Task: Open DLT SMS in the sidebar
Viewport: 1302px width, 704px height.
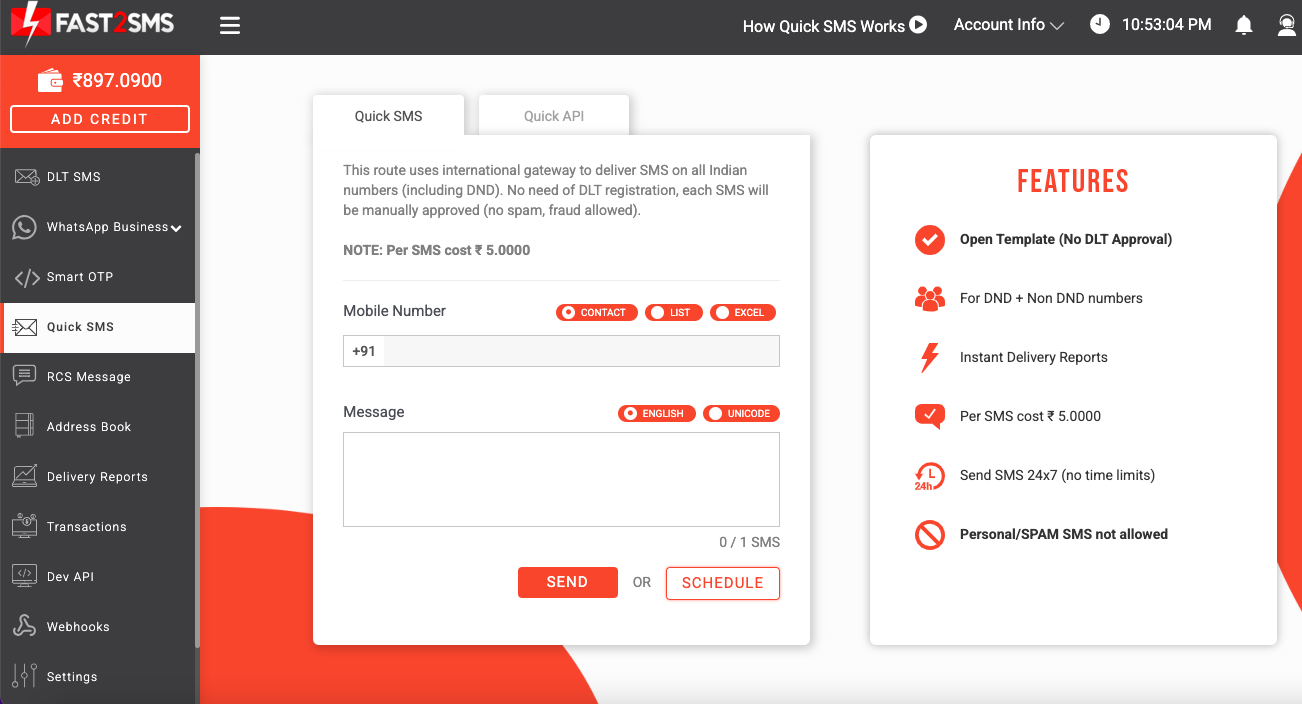Action: tap(98, 177)
